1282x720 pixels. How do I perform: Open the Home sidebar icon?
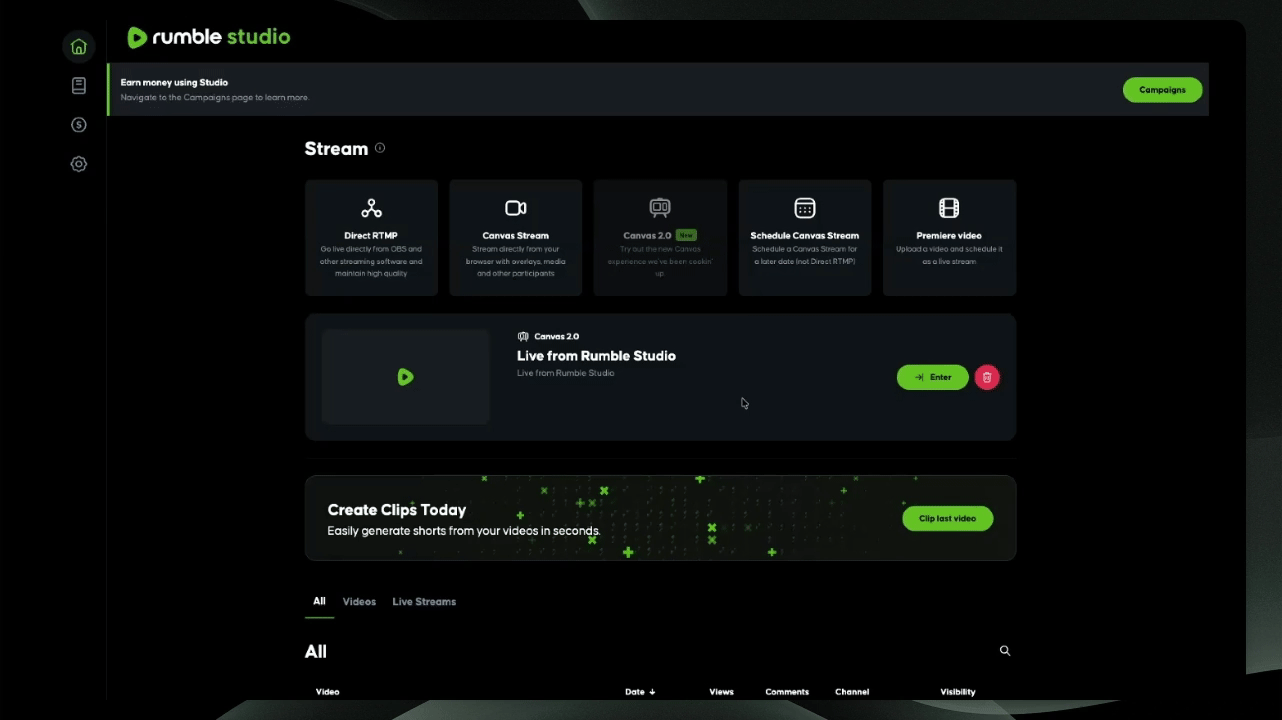[x=79, y=47]
